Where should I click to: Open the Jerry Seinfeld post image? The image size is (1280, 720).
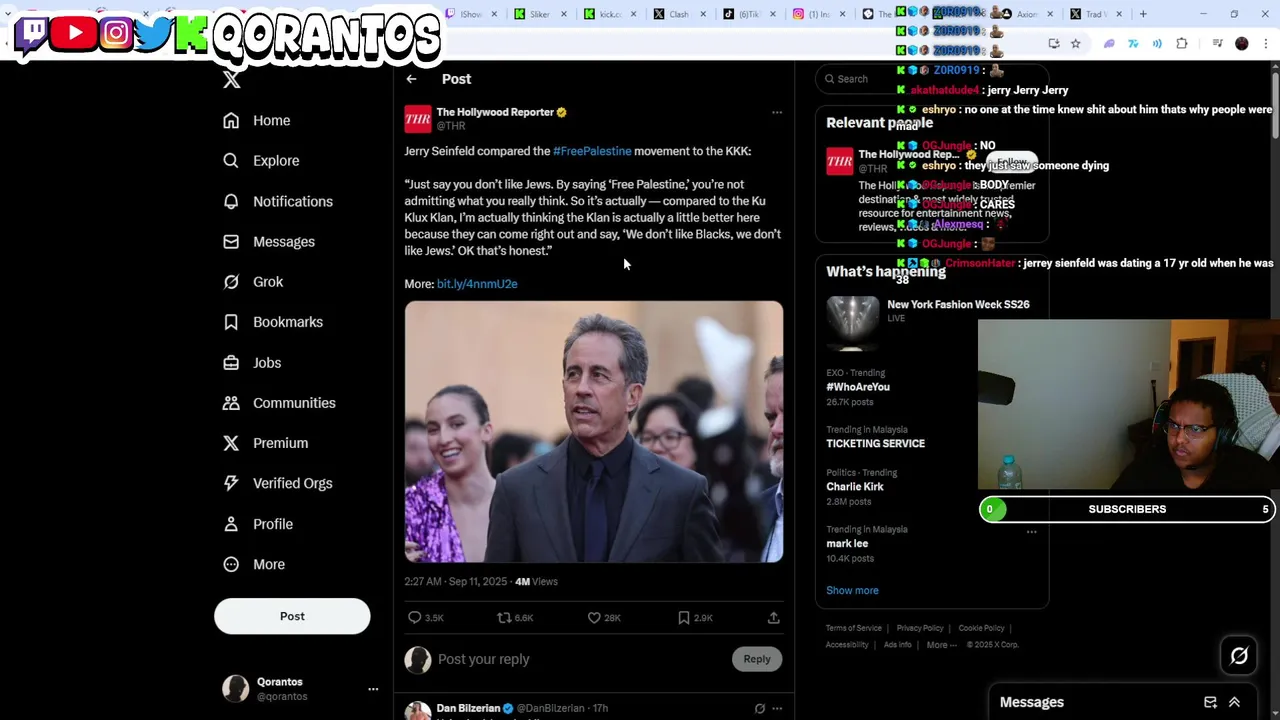[594, 432]
